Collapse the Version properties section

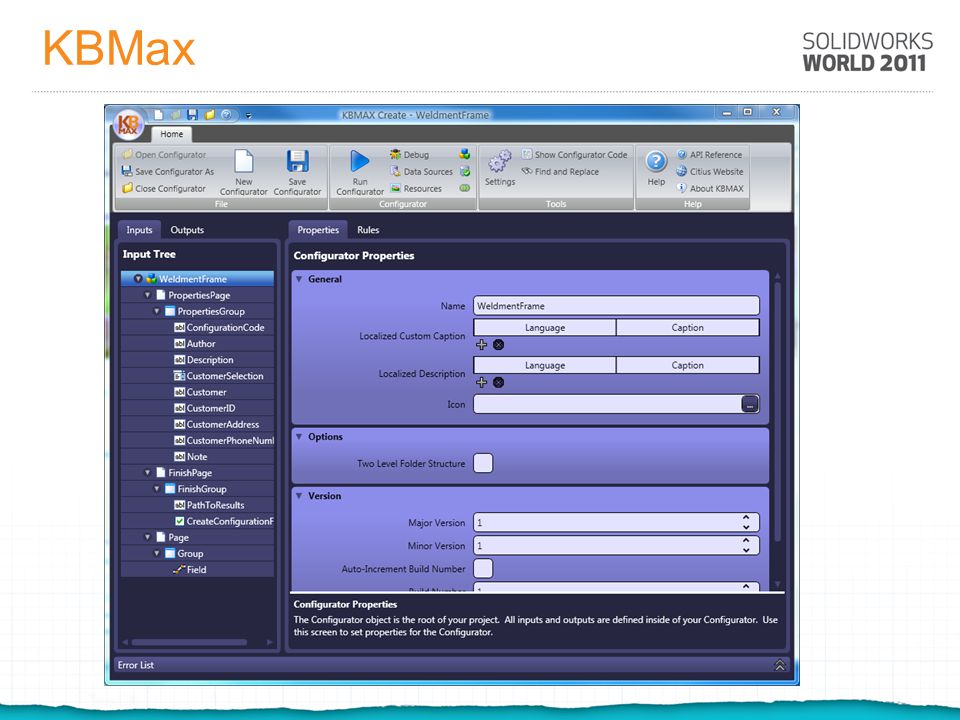pos(299,496)
